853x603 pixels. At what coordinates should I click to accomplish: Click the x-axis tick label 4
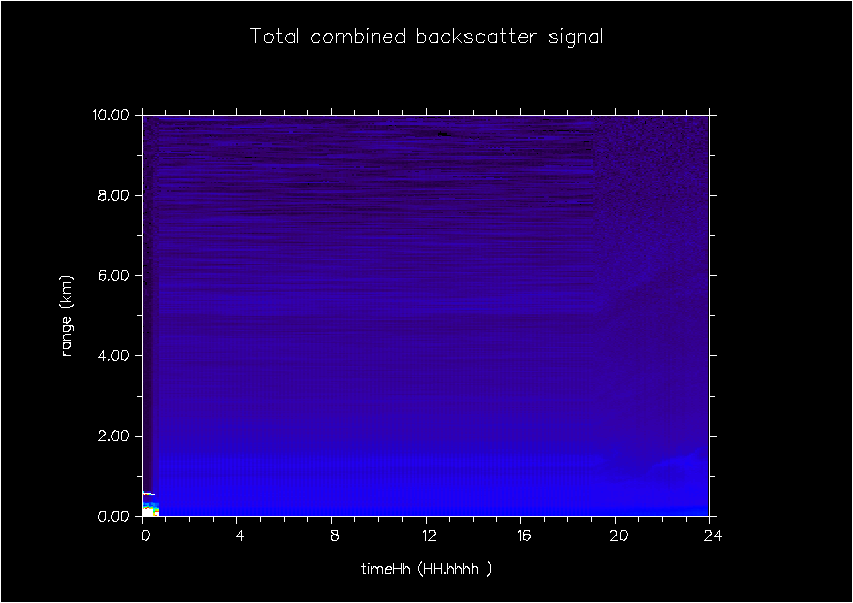tap(240, 536)
